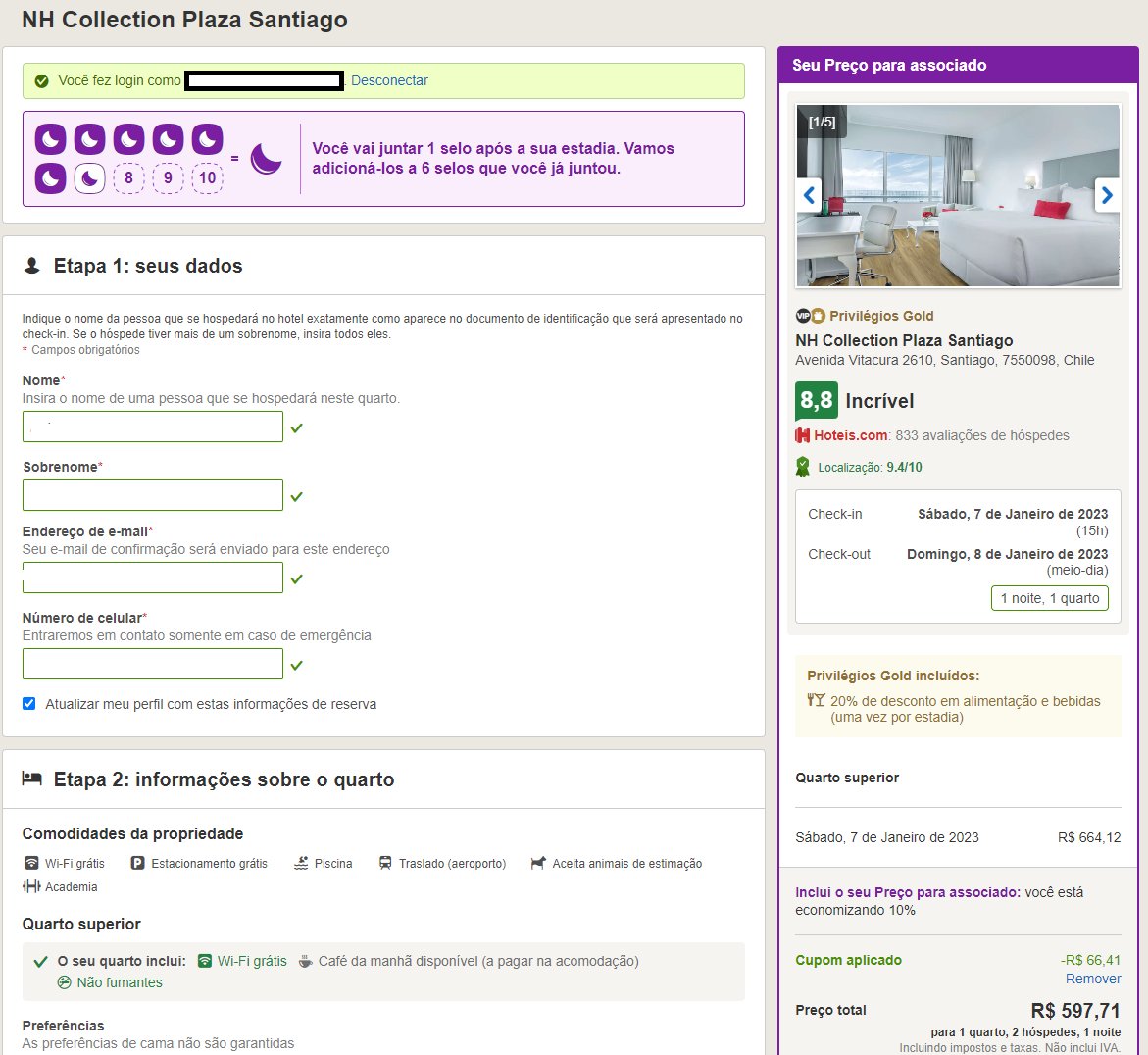Click the hotel room photo thumbnail
1148x1055 pixels.
click(x=958, y=195)
